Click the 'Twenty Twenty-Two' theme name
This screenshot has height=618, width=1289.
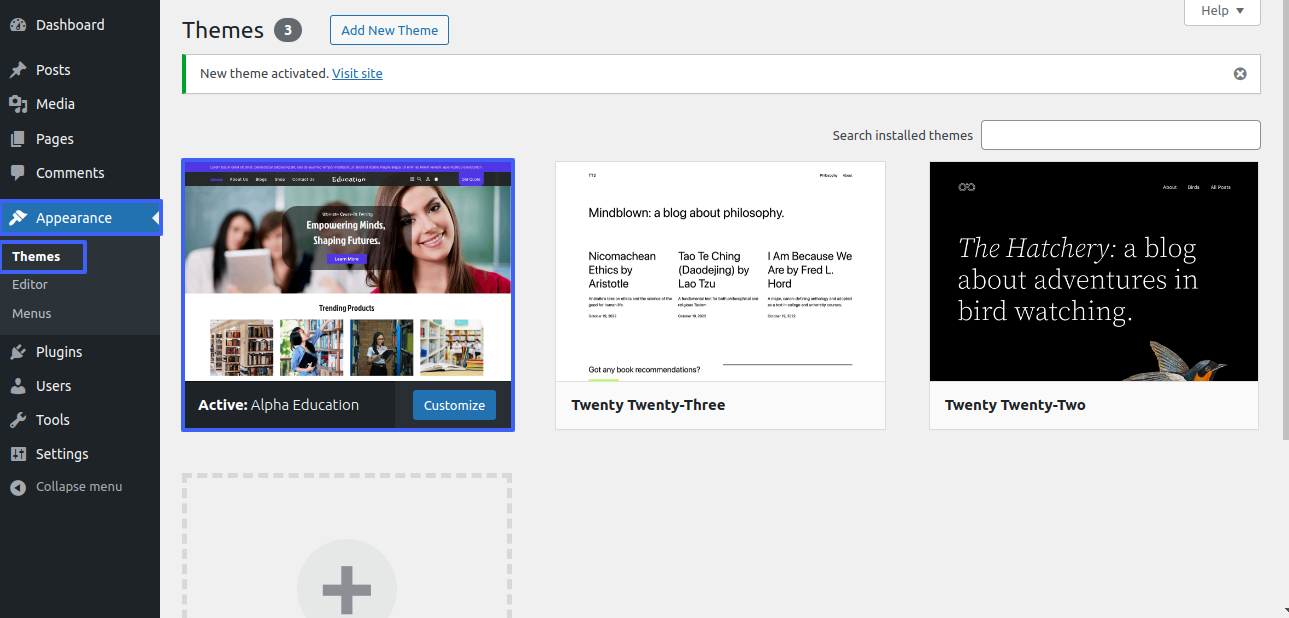(1015, 405)
